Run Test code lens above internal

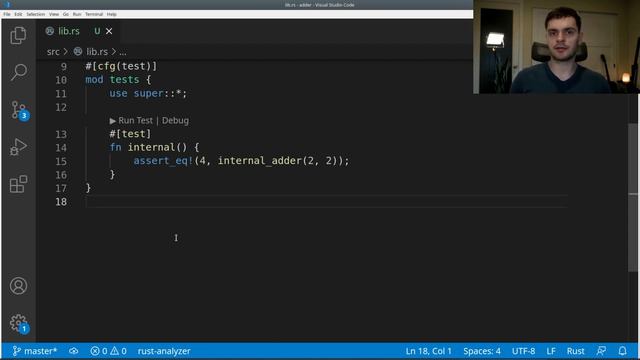point(131,120)
